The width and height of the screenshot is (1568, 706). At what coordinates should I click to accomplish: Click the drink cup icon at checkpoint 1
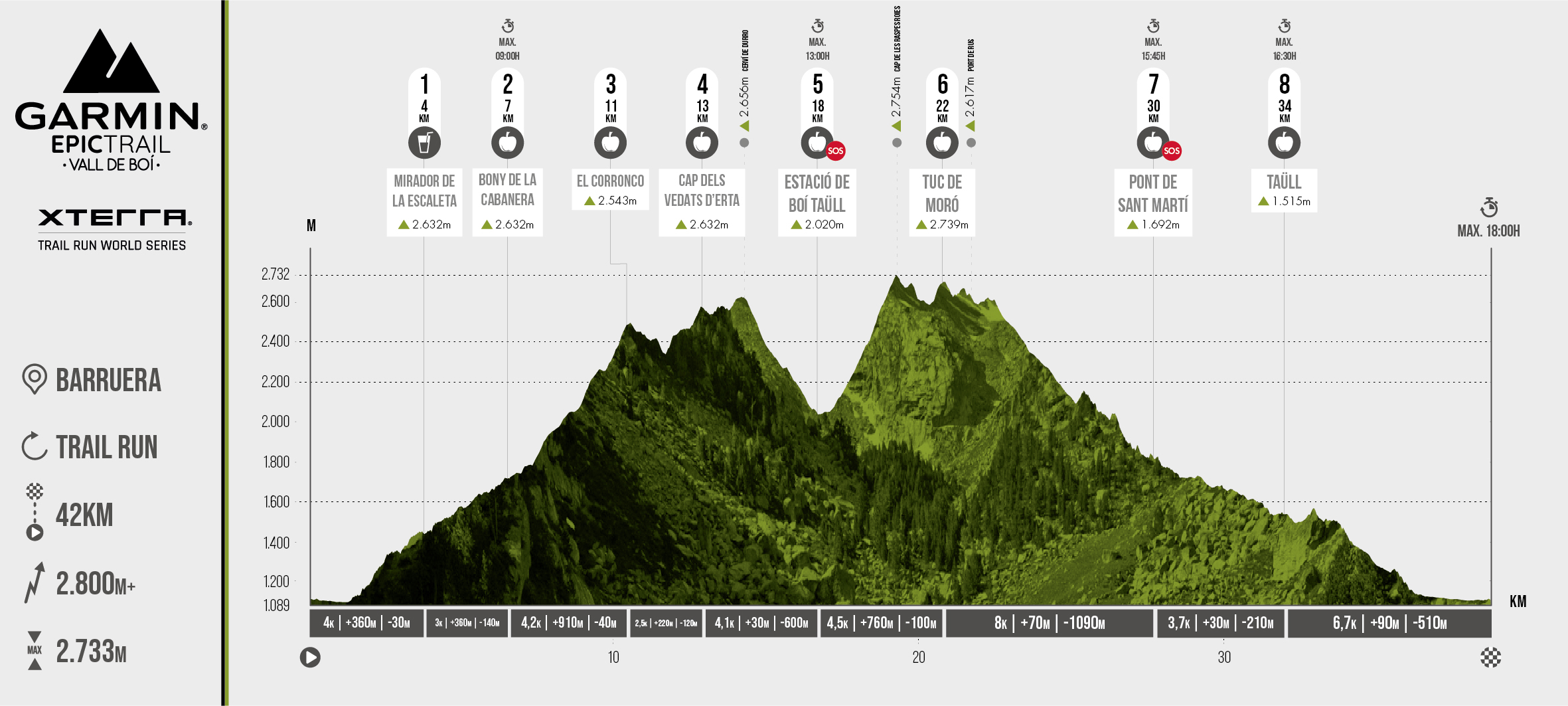click(x=424, y=142)
